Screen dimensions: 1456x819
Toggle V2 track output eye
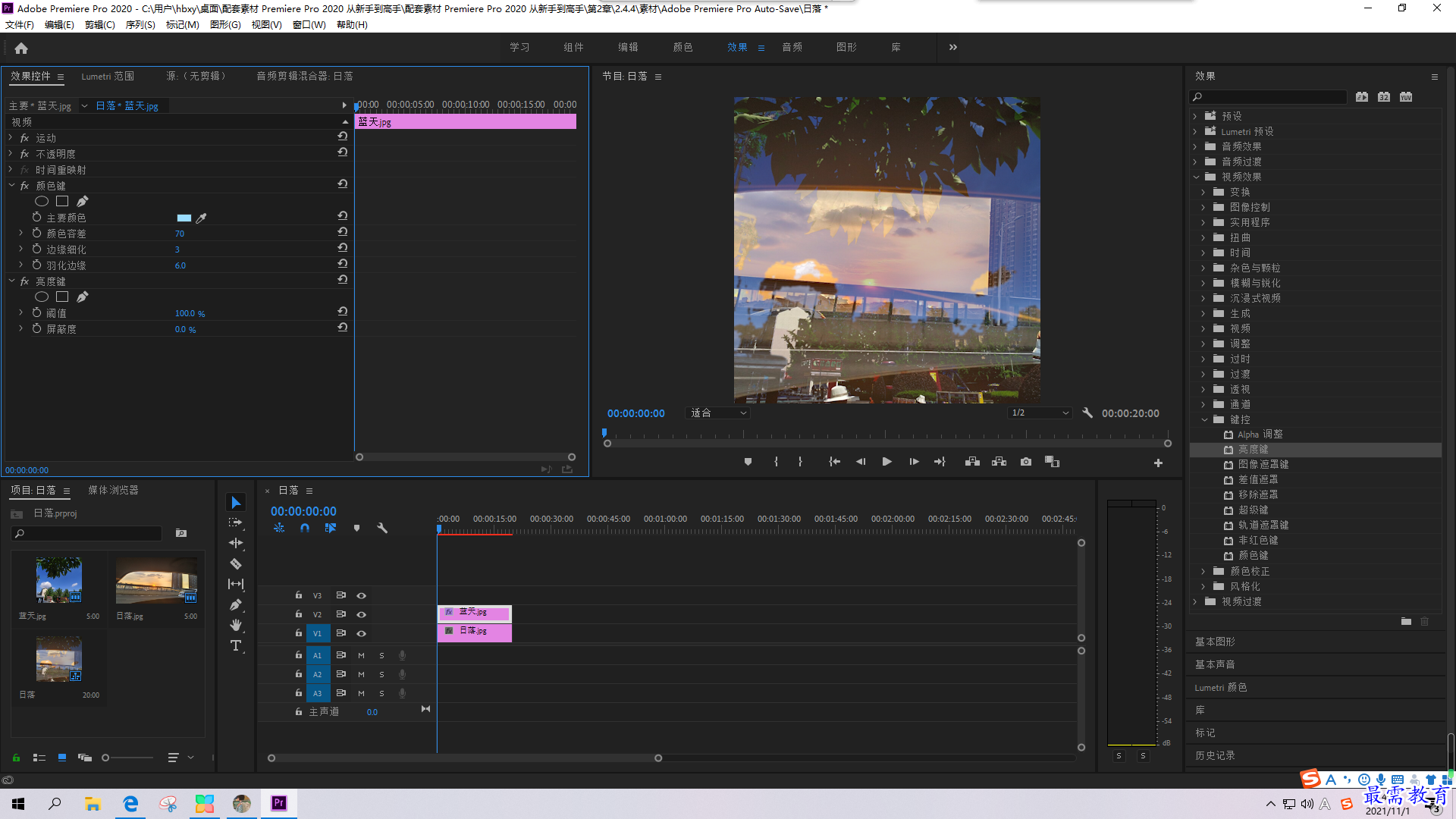[x=362, y=614]
